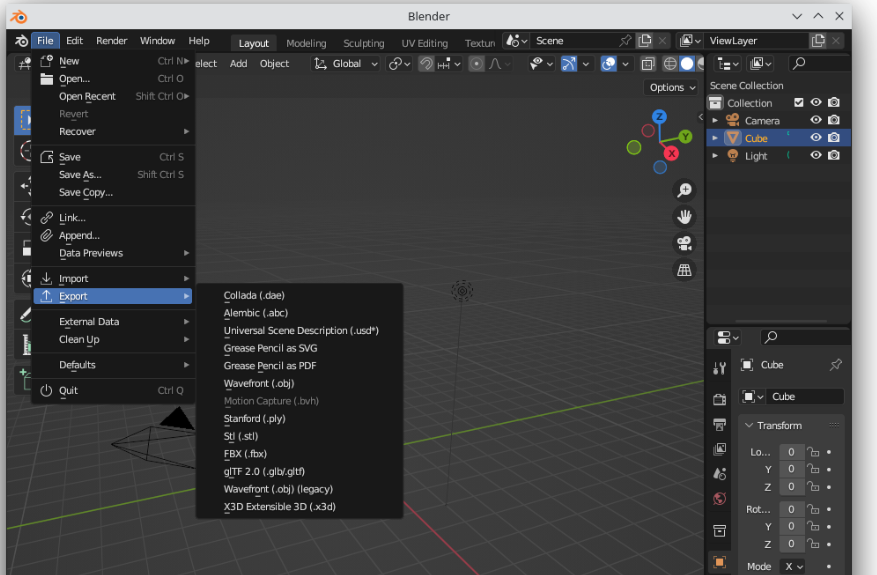Open the World properties tab icon
Viewport: 877px width, 575px height.
[719, 498]
